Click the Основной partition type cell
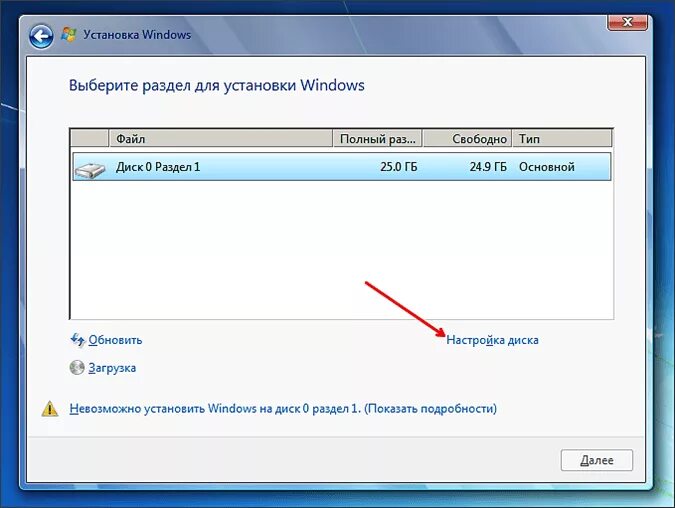675x508 pixels. pyautogui.click(x=547, y=167)
